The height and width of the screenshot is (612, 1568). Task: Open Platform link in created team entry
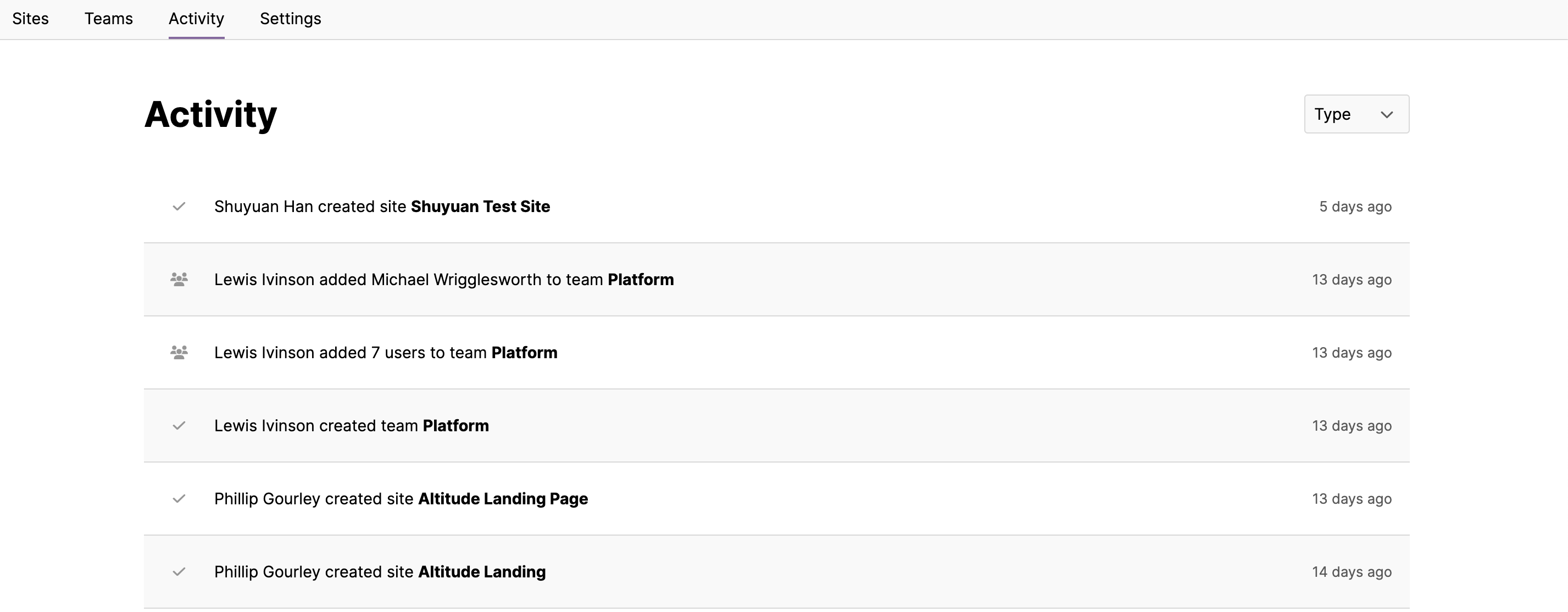455,426
